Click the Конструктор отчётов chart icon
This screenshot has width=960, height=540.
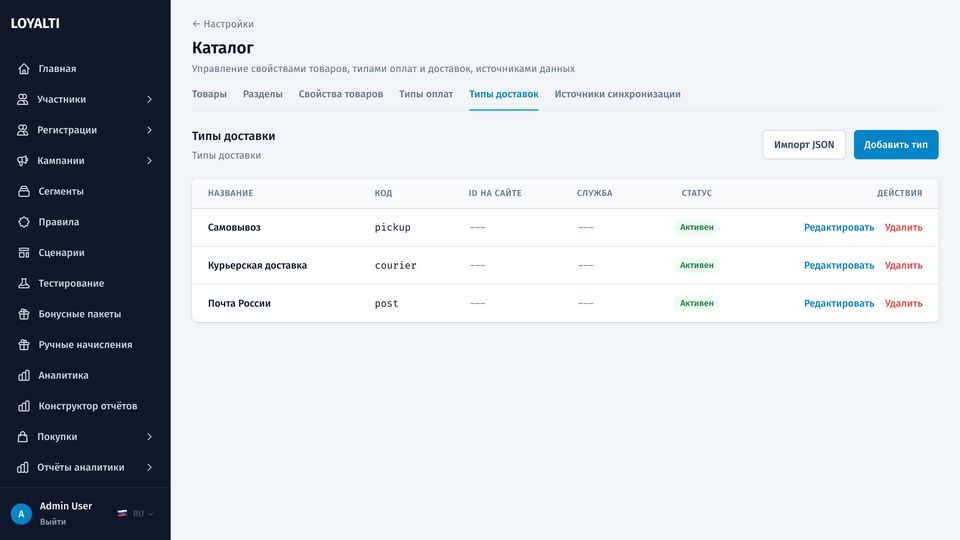24,405
